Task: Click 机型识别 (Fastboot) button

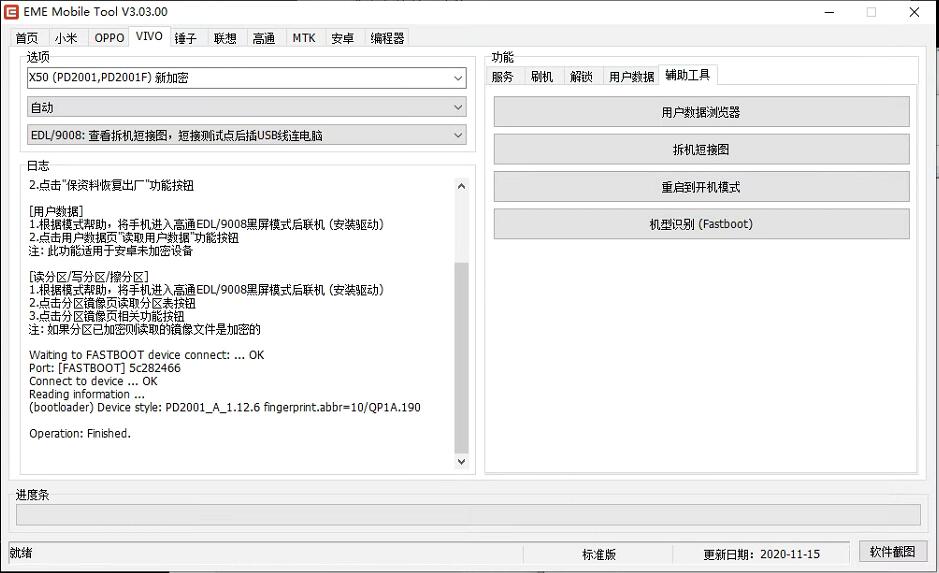Action: click(x=701, y=224)
